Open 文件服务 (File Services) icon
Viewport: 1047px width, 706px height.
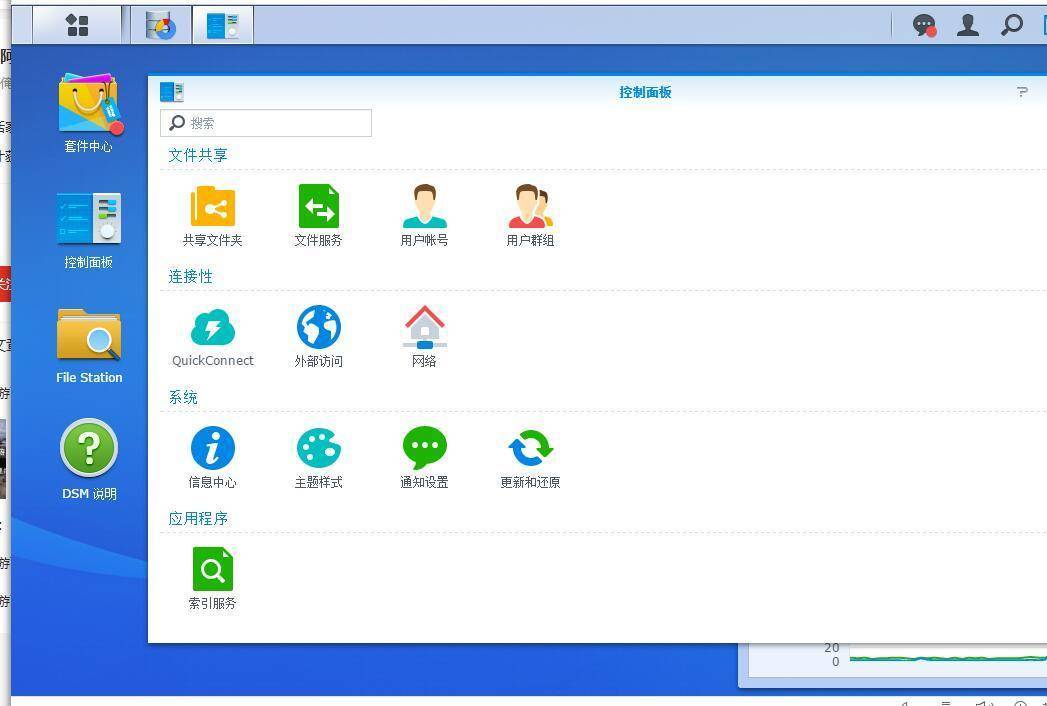click(x=318, y=208)
